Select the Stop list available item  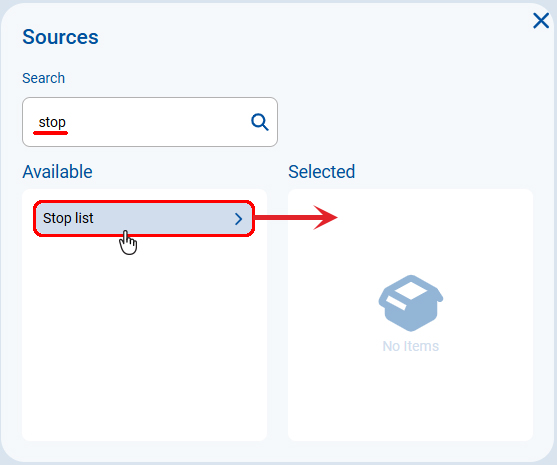point(144,218)
